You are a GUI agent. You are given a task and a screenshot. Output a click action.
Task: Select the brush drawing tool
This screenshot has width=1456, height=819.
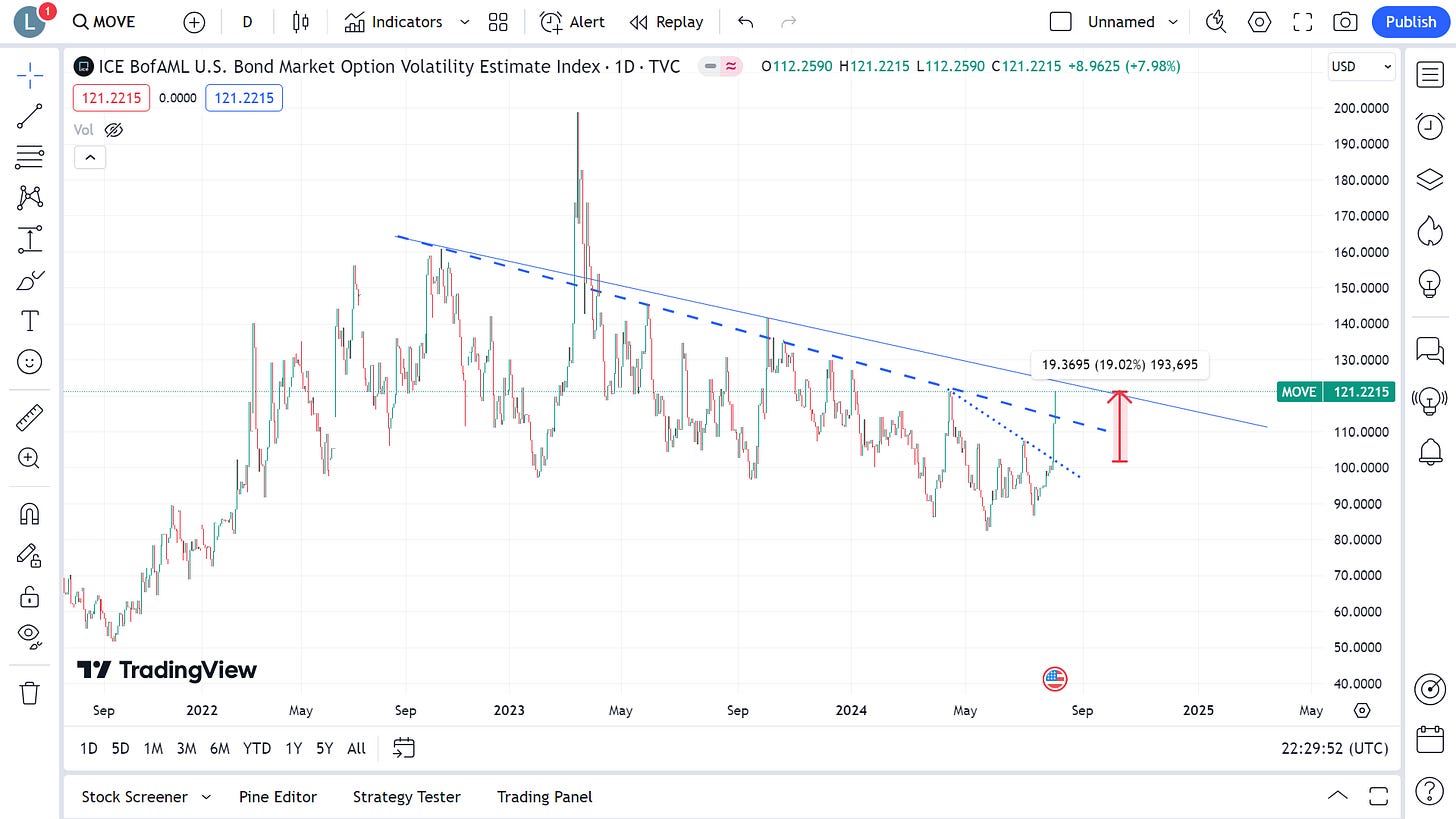coord(30,280)
